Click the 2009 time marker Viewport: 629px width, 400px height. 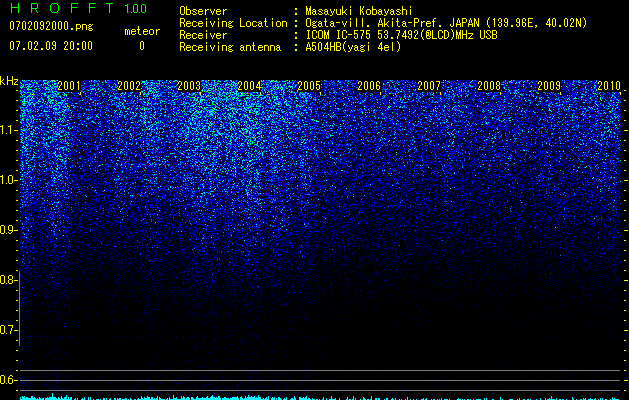(x=549, y=85)
